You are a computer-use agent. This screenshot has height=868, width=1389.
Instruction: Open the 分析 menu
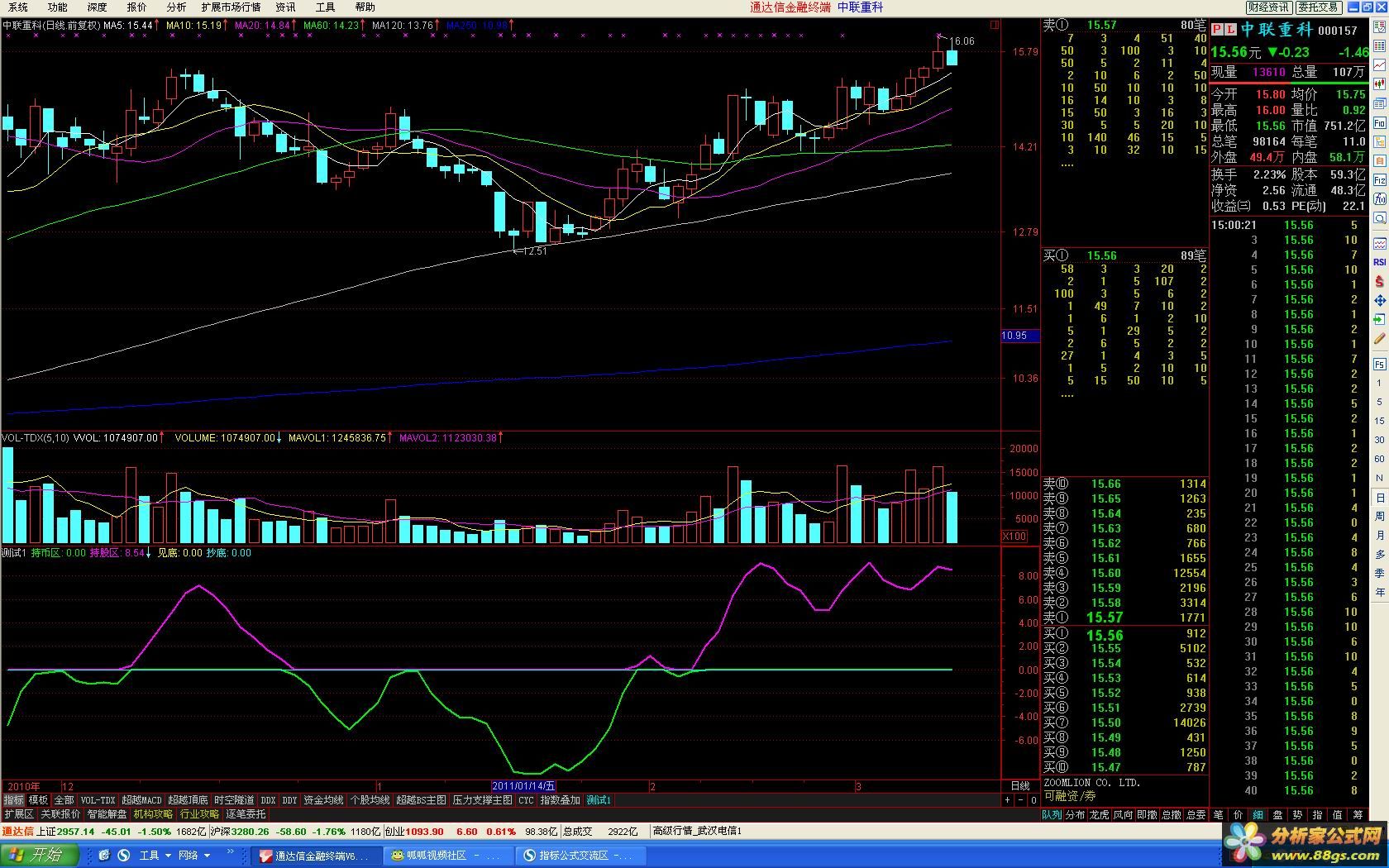pos(176,7)
